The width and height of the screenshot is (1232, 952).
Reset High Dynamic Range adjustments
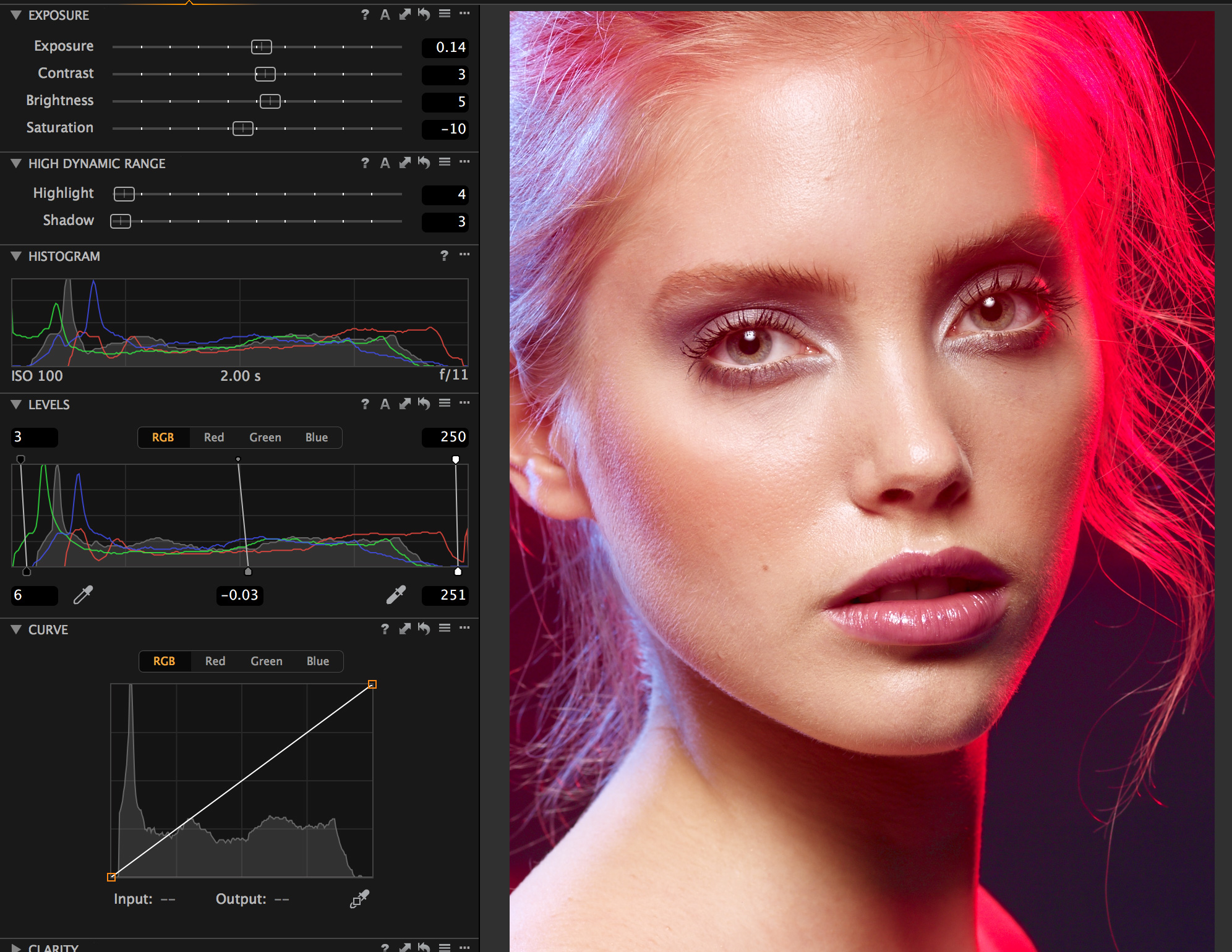pos(424,163)
